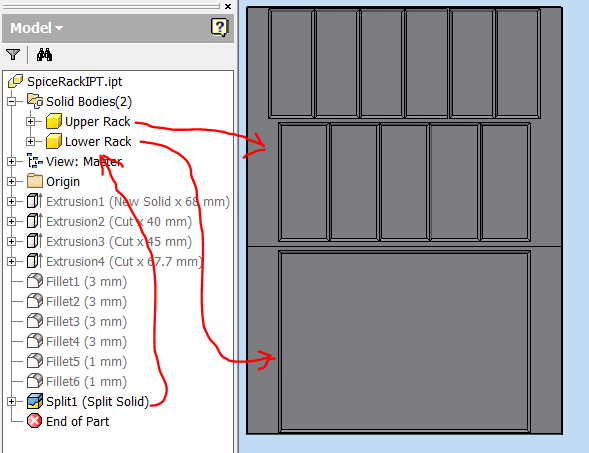589x453 pixels.
Task: Select the Solid Bodies folder icon
Action: tap(35, 101)
